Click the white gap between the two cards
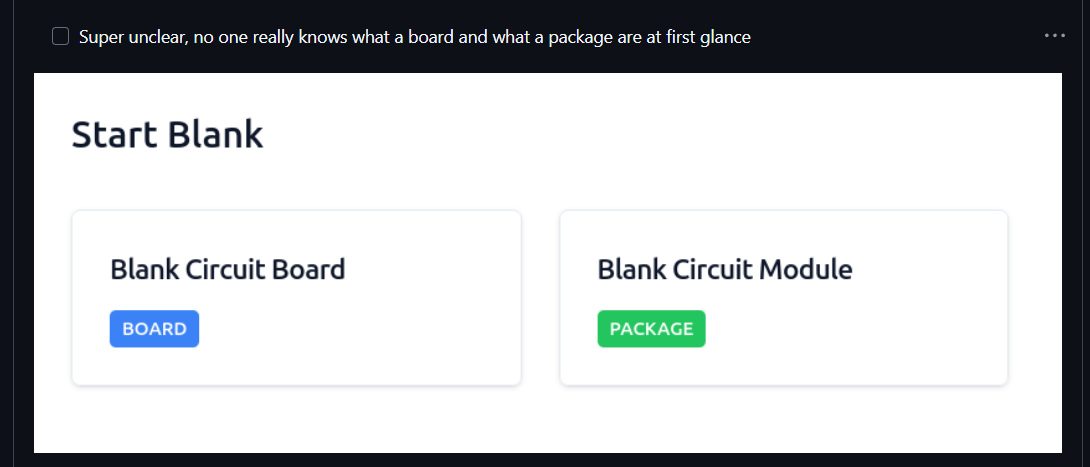Image resolution: width=1090 pixels, height=467 pixels. point(540,298)
